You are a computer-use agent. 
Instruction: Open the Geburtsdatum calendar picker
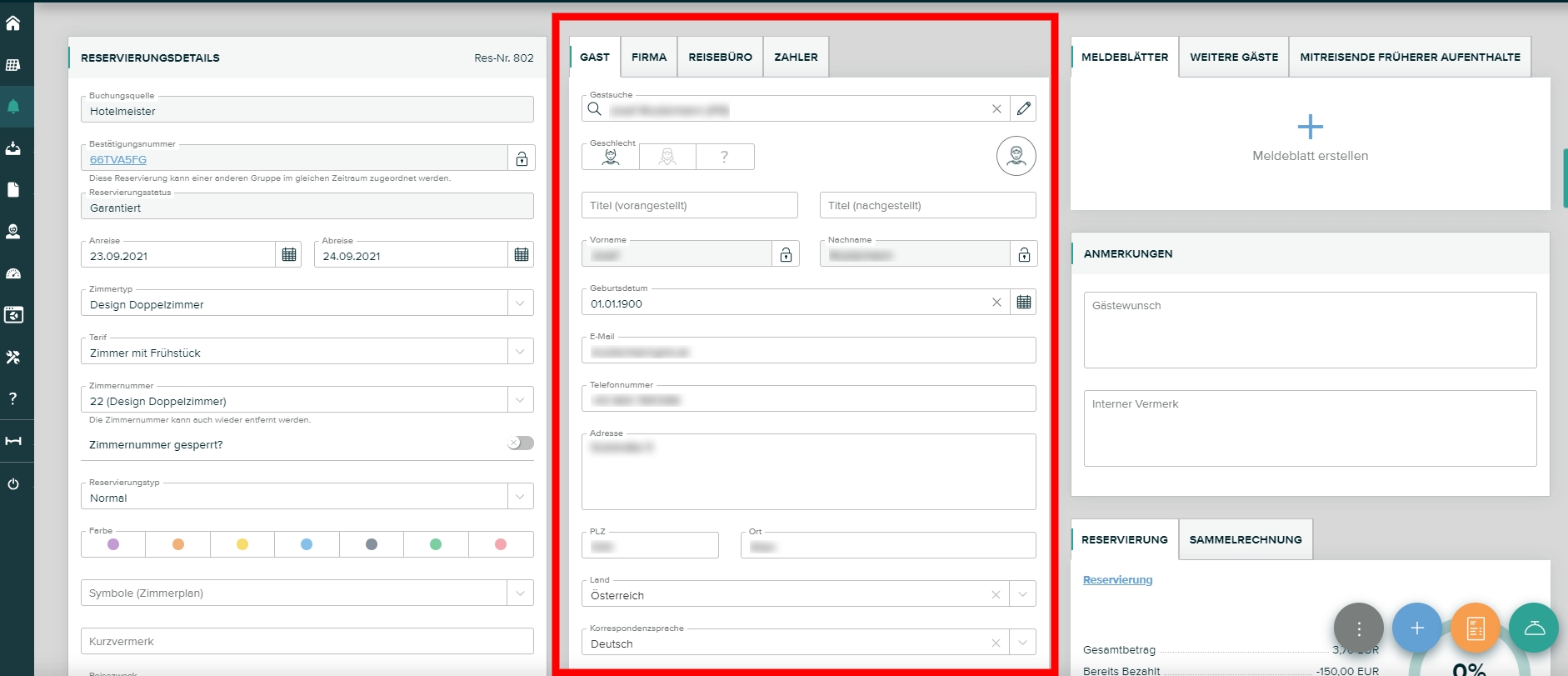pyautogui.click(x=1023, y=303)
